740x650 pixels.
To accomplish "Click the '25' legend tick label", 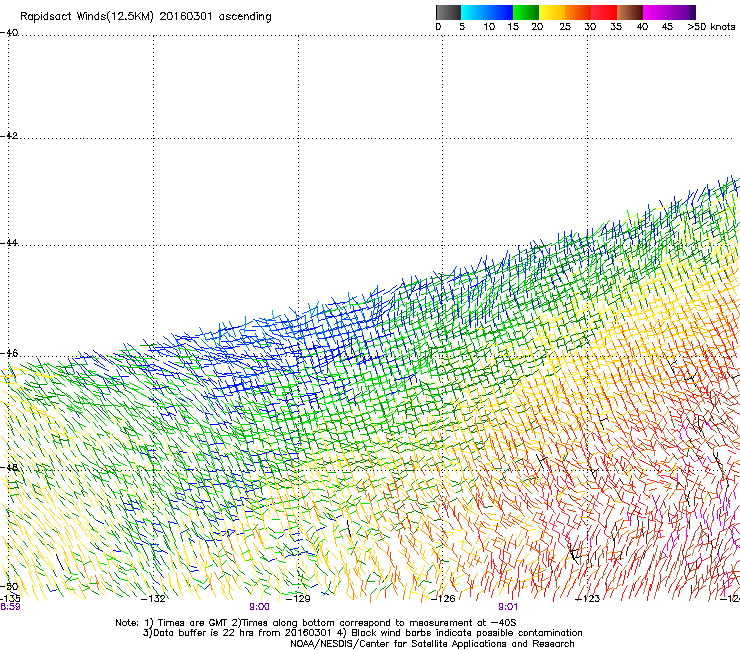I will click(565, 26).
